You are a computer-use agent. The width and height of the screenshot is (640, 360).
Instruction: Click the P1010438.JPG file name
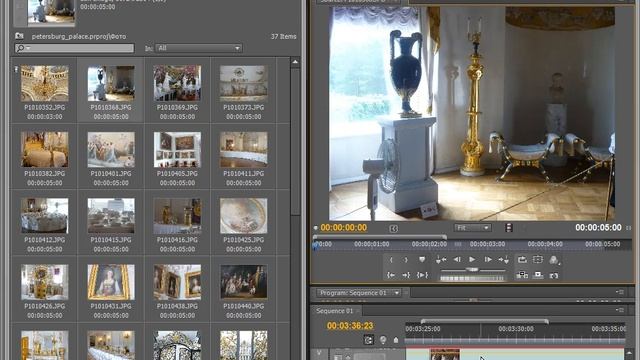(x=177, y=306)
